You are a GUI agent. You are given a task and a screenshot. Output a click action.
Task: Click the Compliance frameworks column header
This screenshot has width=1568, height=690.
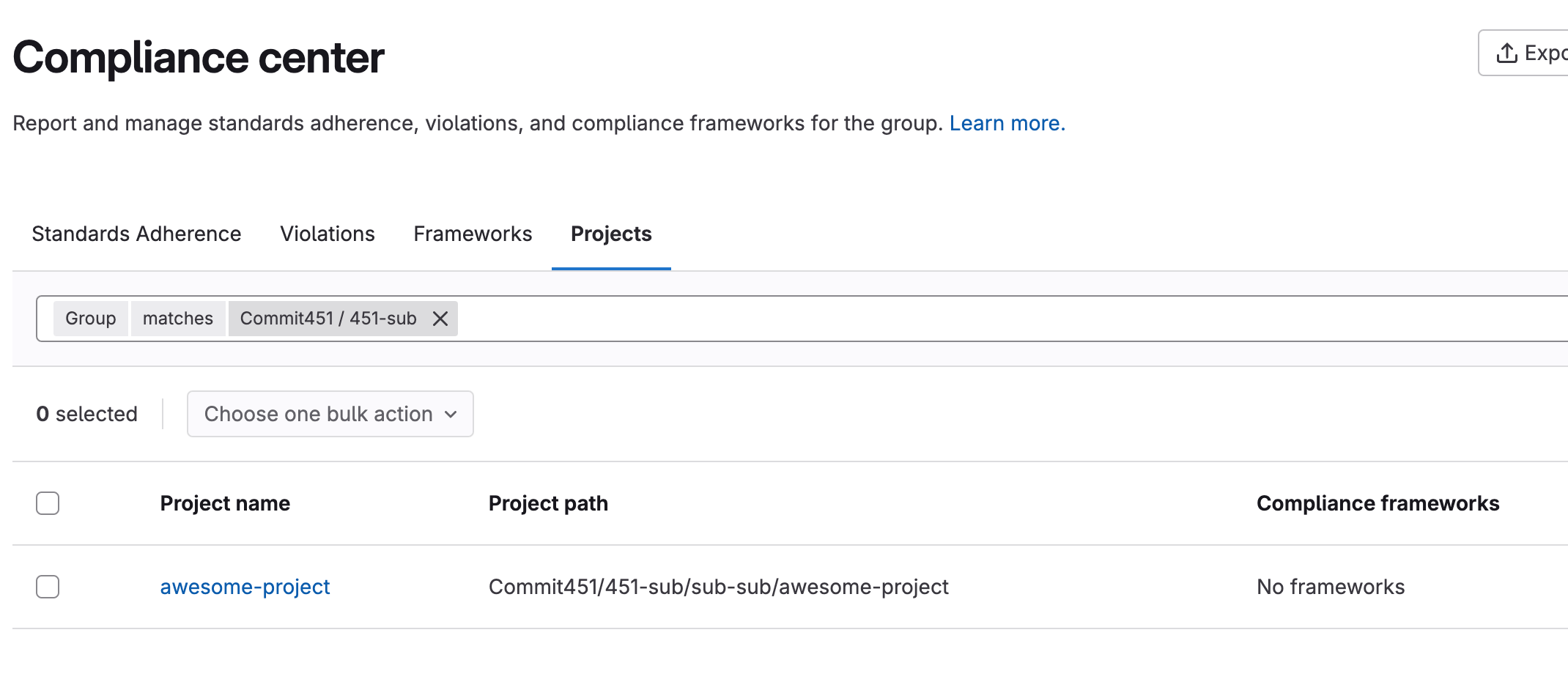1377,503
